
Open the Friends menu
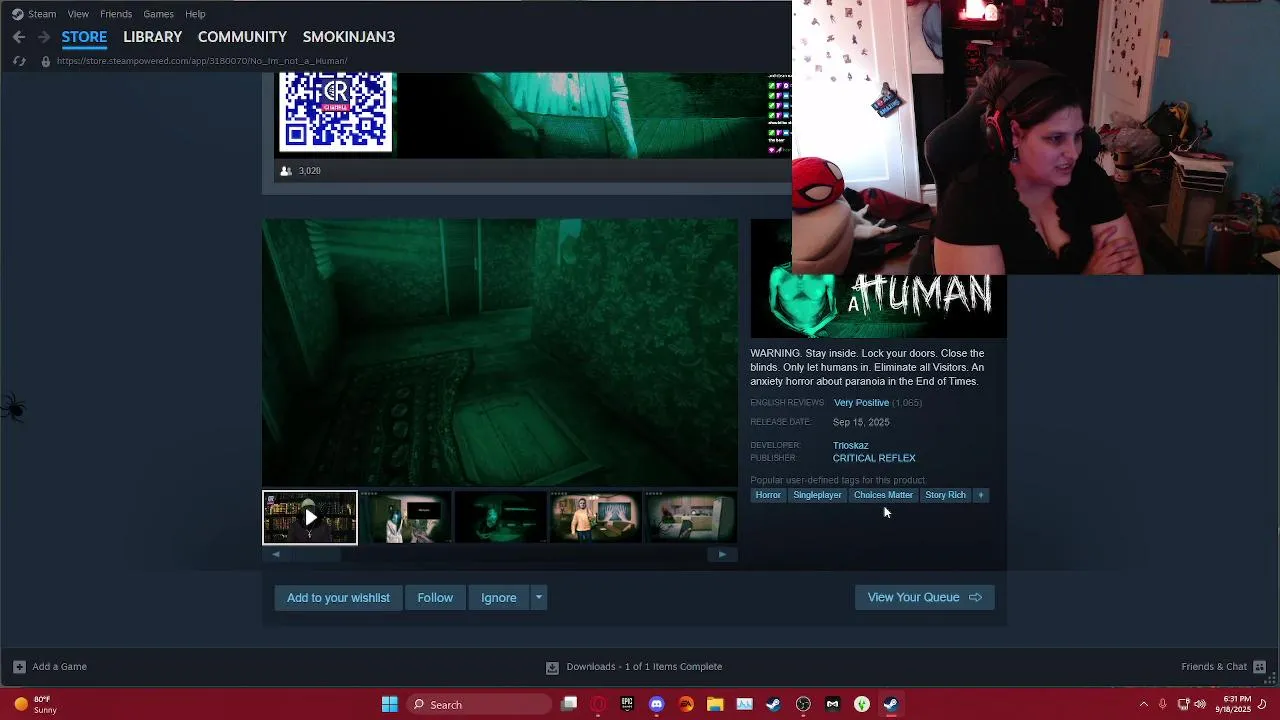116,14
